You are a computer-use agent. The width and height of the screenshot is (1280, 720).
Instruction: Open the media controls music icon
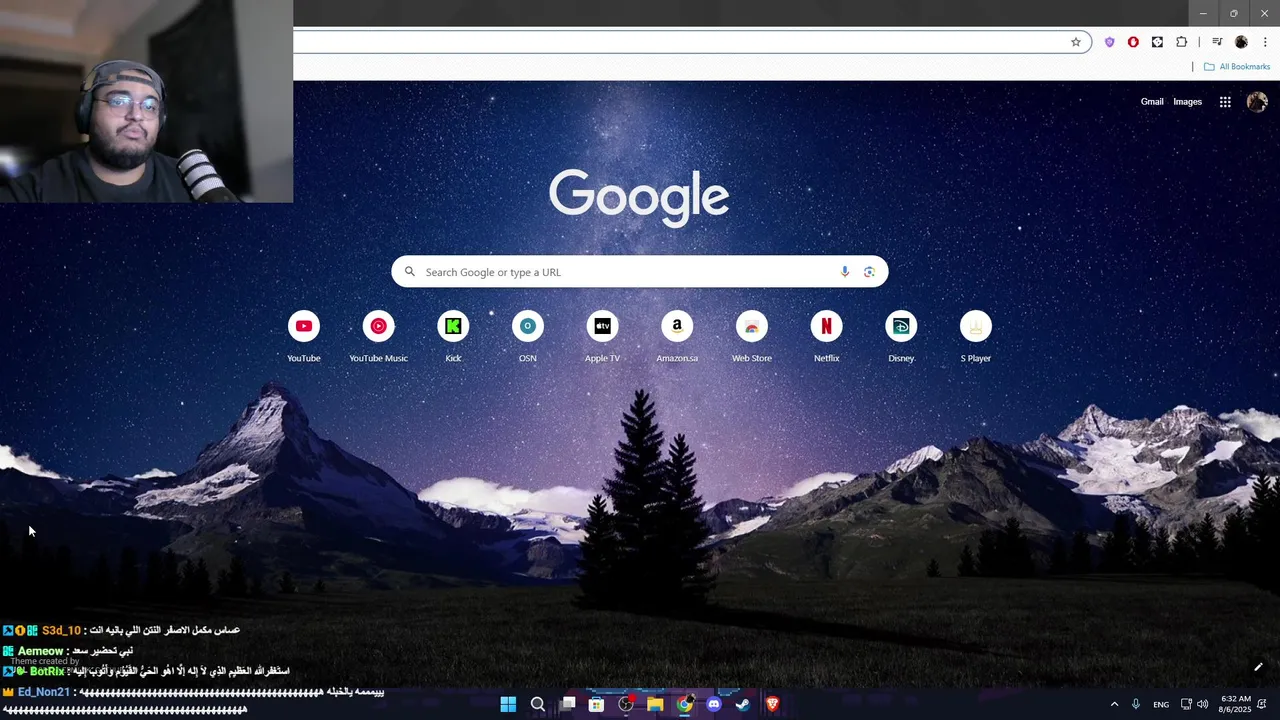point(1217,42)
